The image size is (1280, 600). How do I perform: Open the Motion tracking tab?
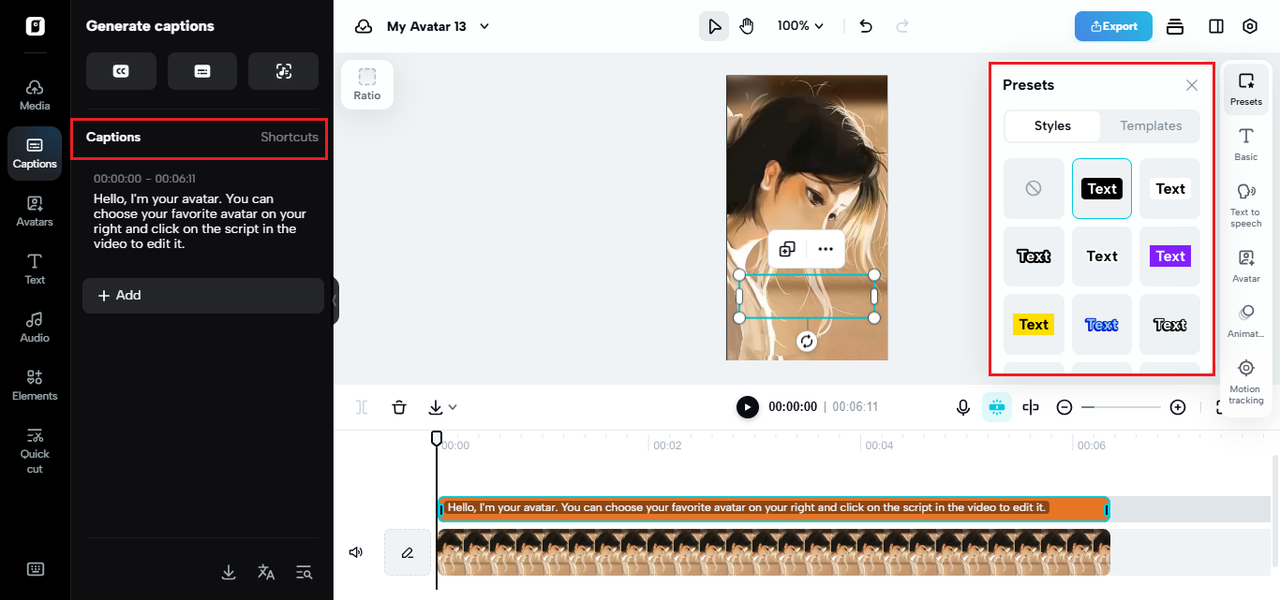pos(1246,382)
